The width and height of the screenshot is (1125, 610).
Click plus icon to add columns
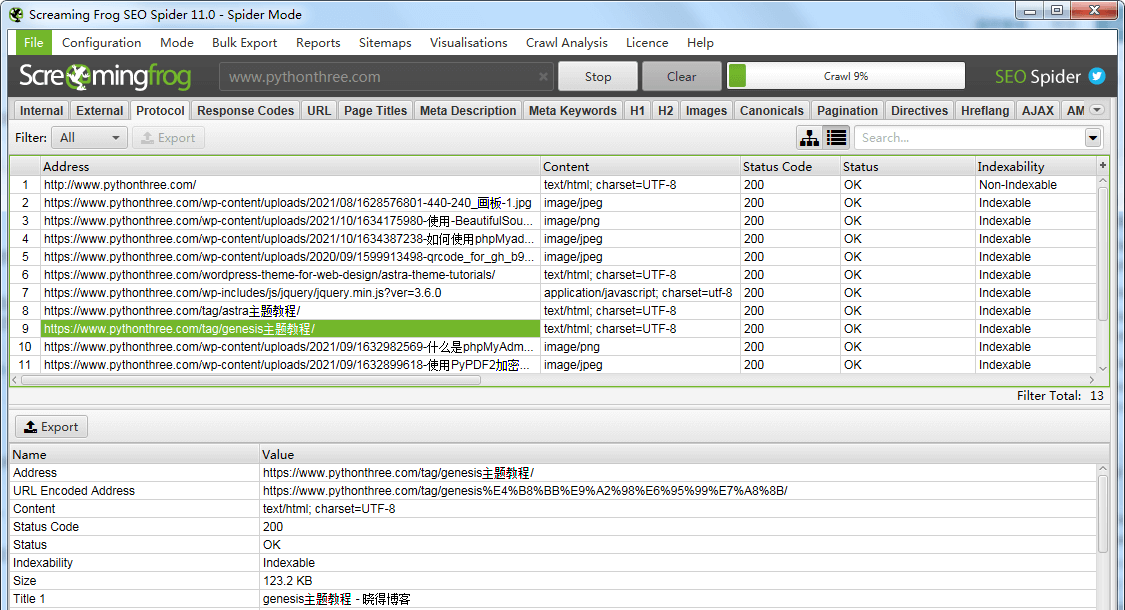click(x=1103, y=166)
